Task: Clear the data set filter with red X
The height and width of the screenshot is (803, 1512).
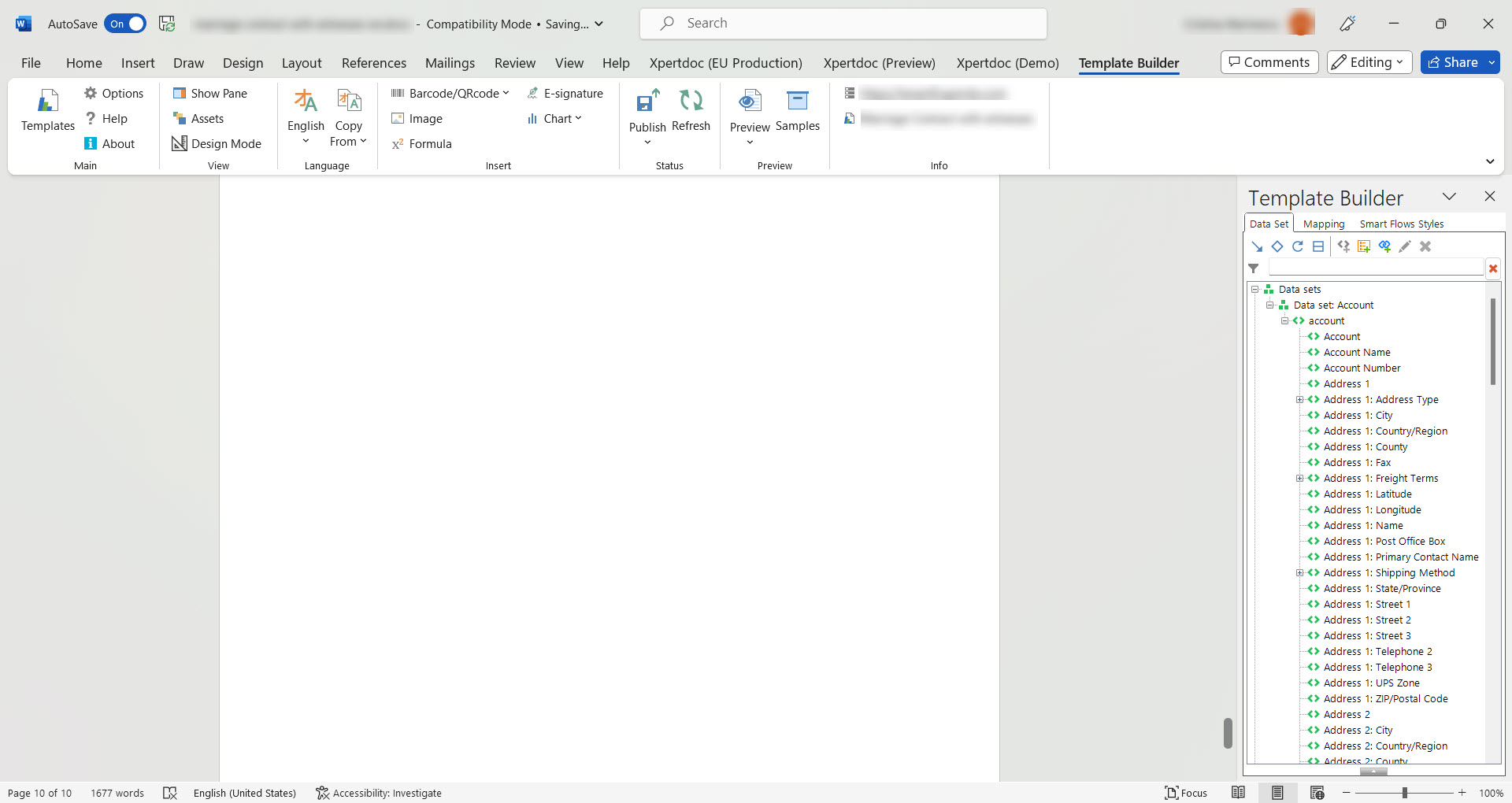Action: [x=1493, y=268]
